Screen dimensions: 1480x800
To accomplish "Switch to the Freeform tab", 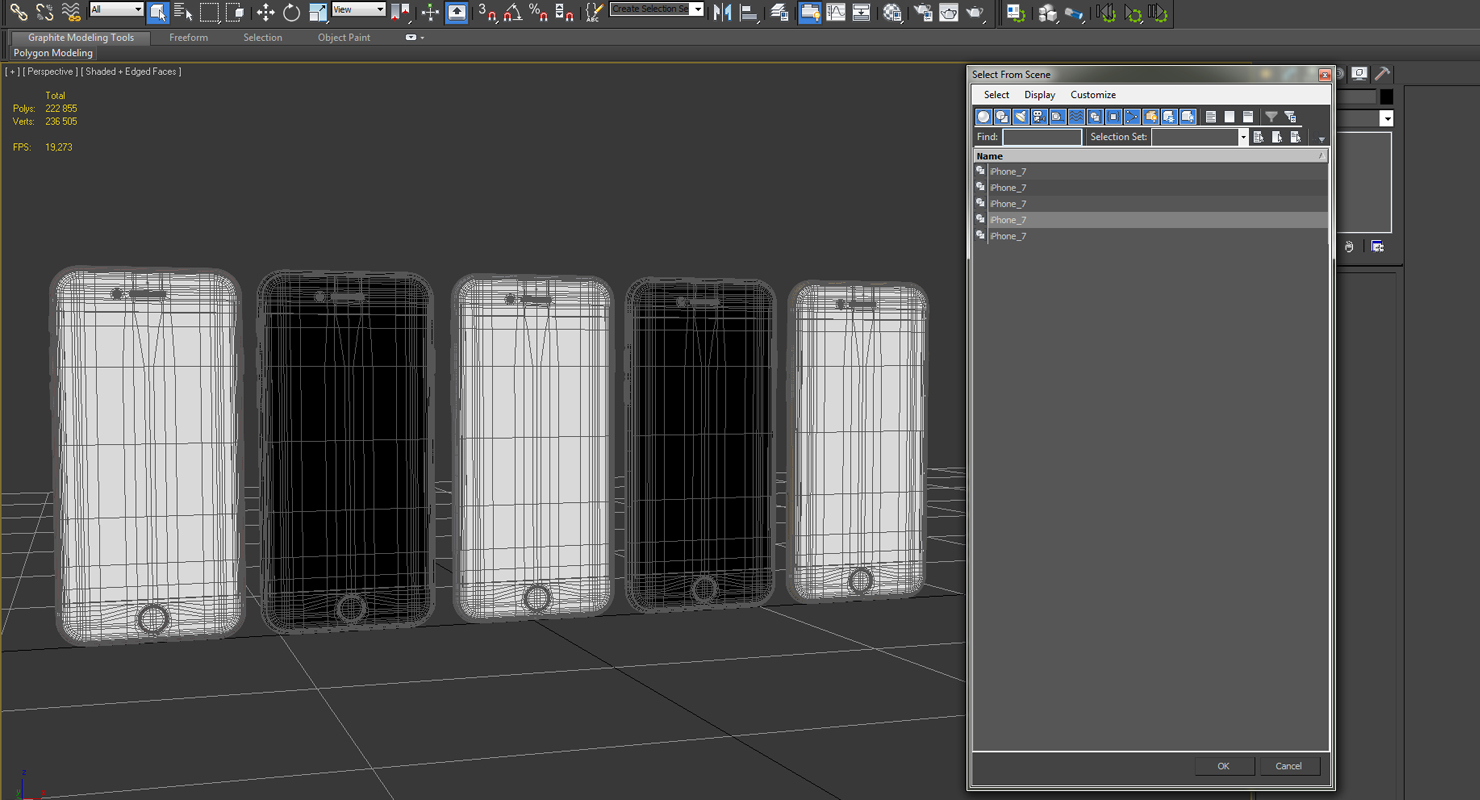I will [x=188, y=38].
